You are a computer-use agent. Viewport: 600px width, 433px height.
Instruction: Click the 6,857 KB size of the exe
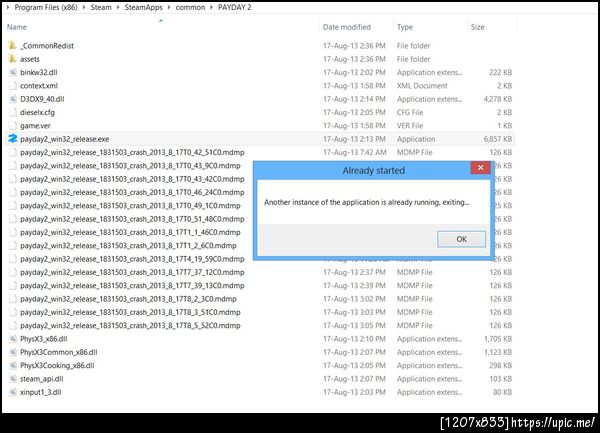coord(498,139)
